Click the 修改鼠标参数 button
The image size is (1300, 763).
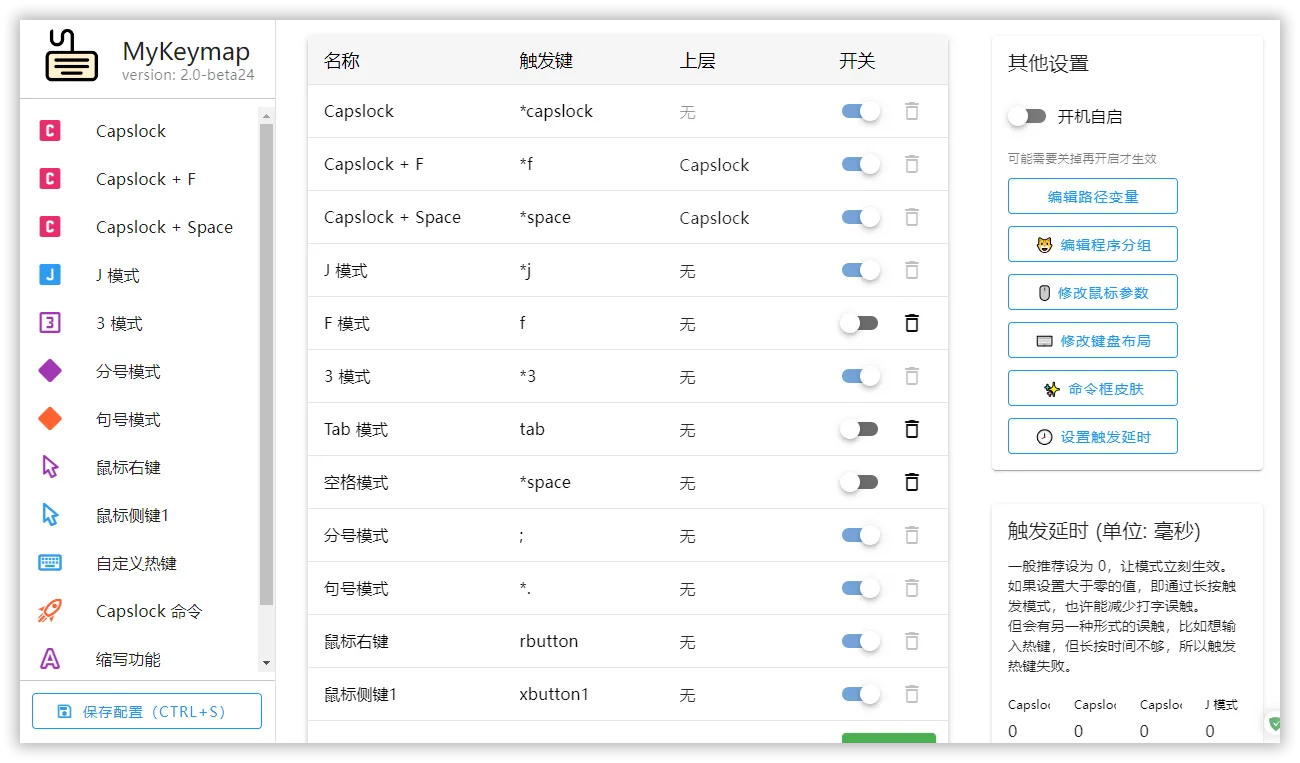tap(1093, 292)
